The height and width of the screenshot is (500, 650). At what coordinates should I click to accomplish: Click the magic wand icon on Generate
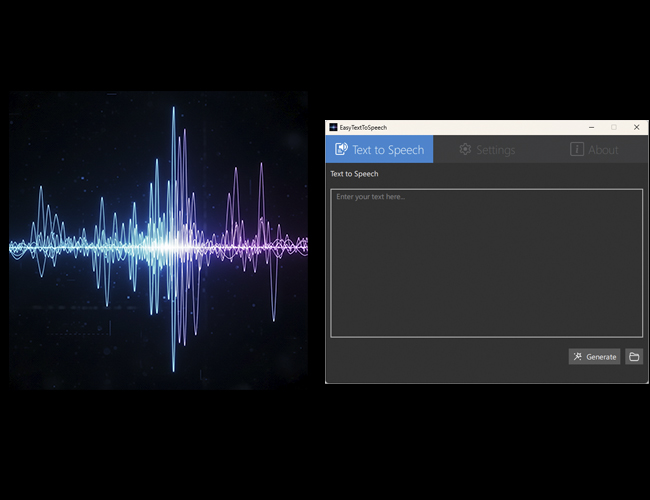[x=577, y=357]
